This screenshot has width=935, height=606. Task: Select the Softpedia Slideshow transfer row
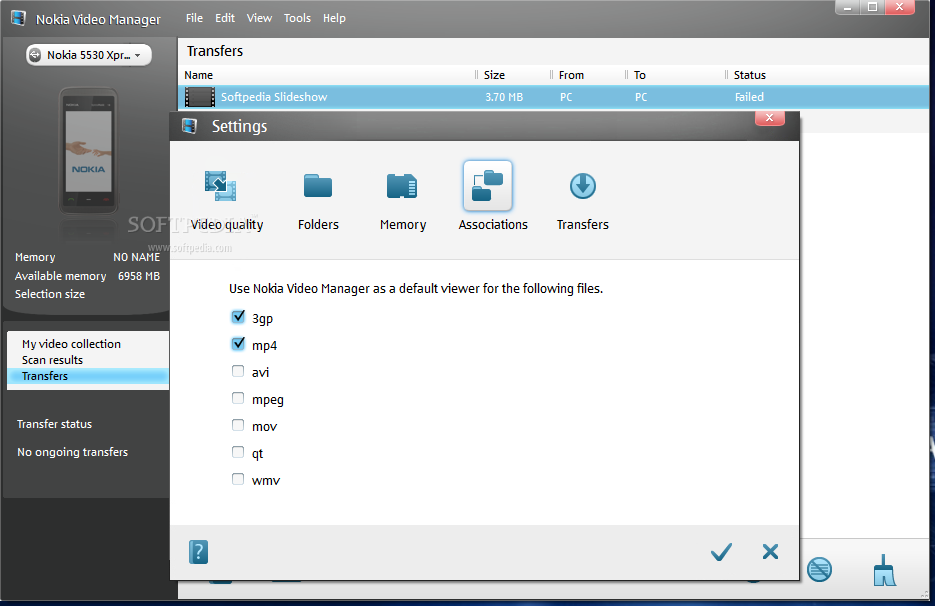553,97
